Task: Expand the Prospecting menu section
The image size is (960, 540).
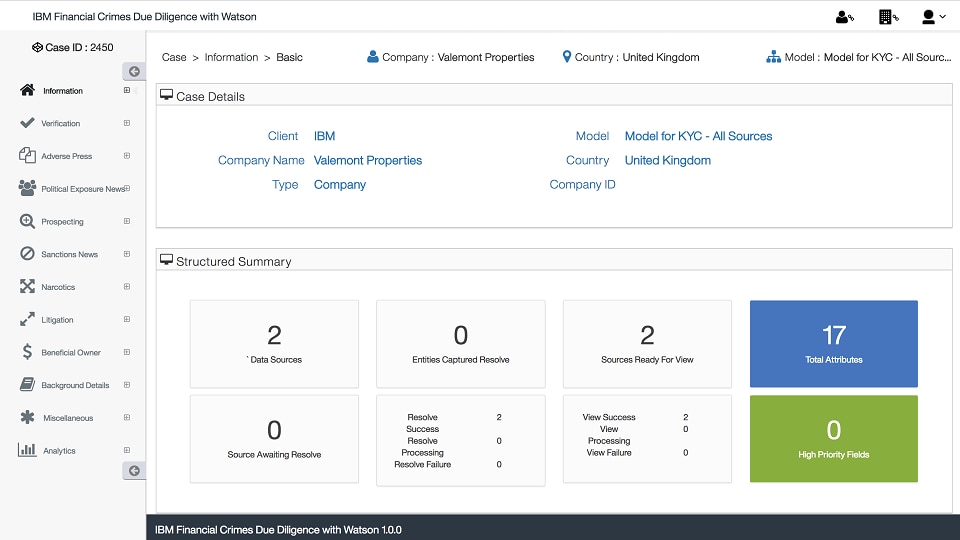Action: pyautogui.click(x=127, y=221)
